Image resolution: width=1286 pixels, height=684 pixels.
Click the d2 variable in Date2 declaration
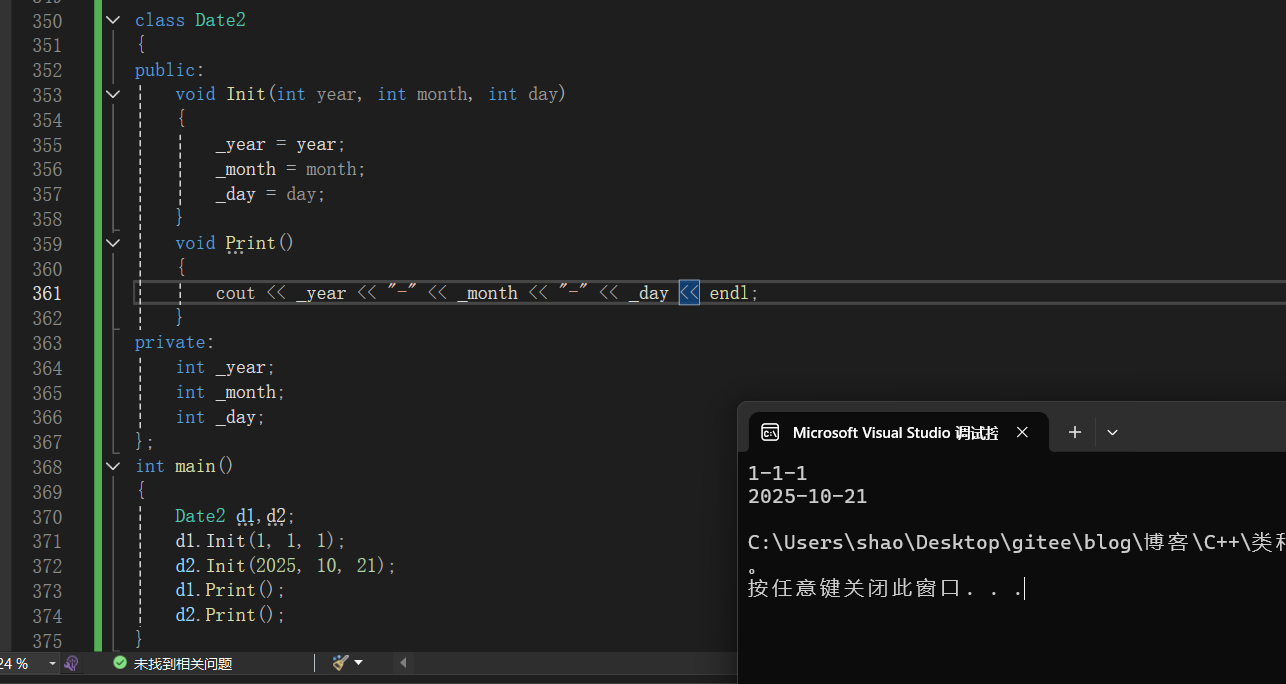(276, 516)
